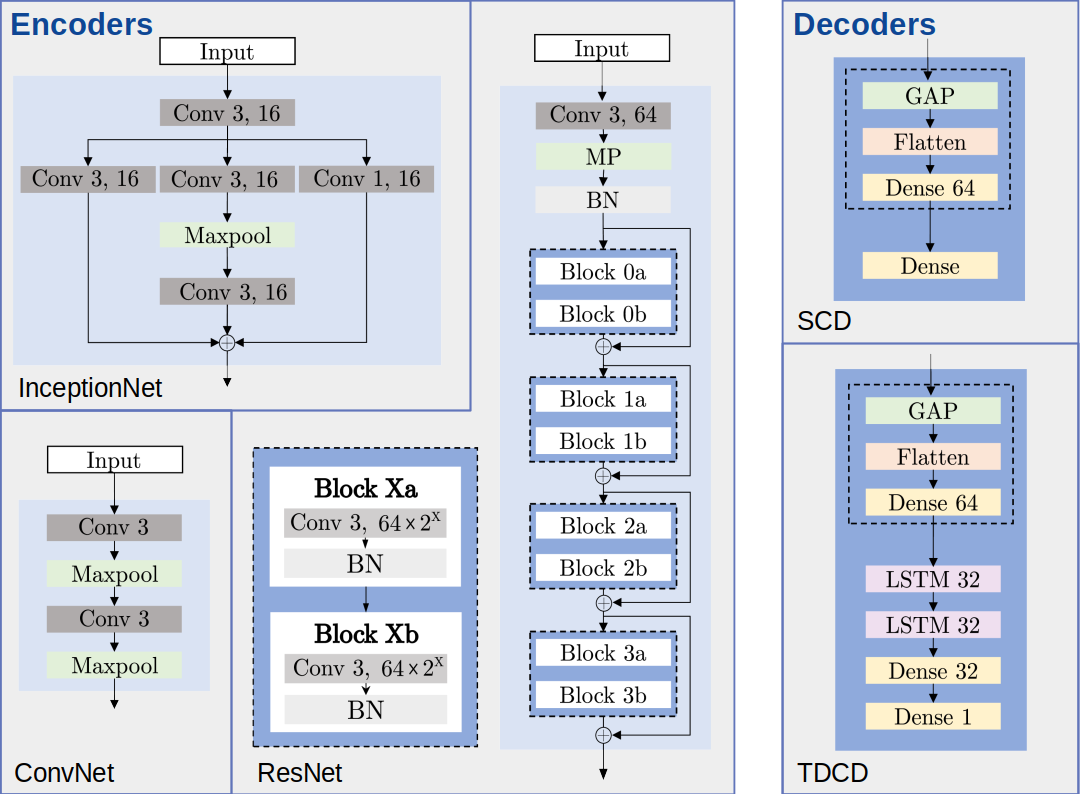The image size is (1082, 794).
Task: Click the Dense 32 layer in TDCD
Action: pyautogui.click(x=933, y=671)
